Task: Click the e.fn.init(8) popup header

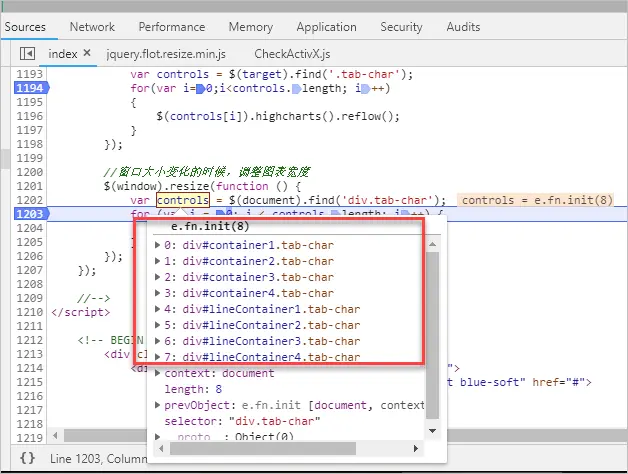Action: pos(210,226)
